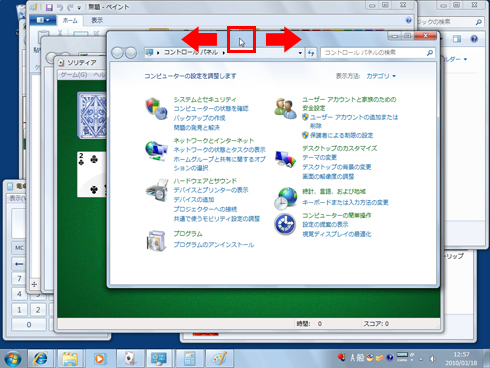Click the magnifier icon in Control Panel search

tap(430, 53)
